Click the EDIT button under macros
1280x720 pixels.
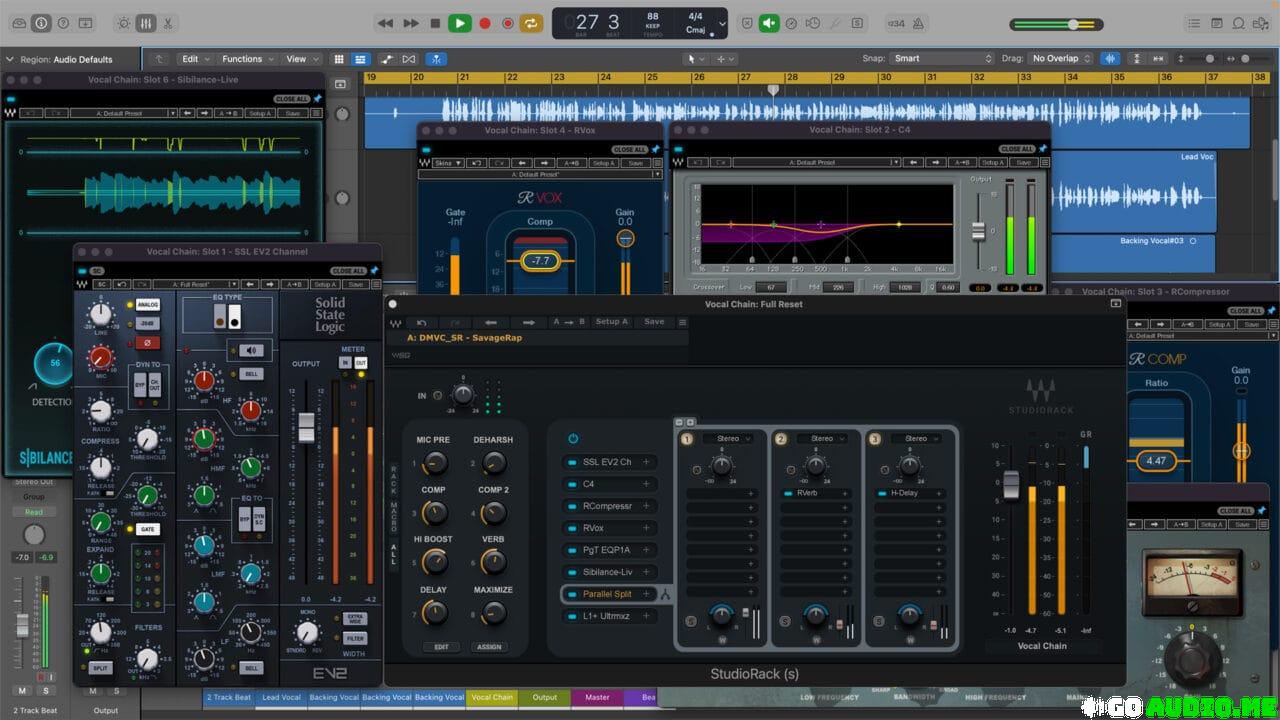441,647
